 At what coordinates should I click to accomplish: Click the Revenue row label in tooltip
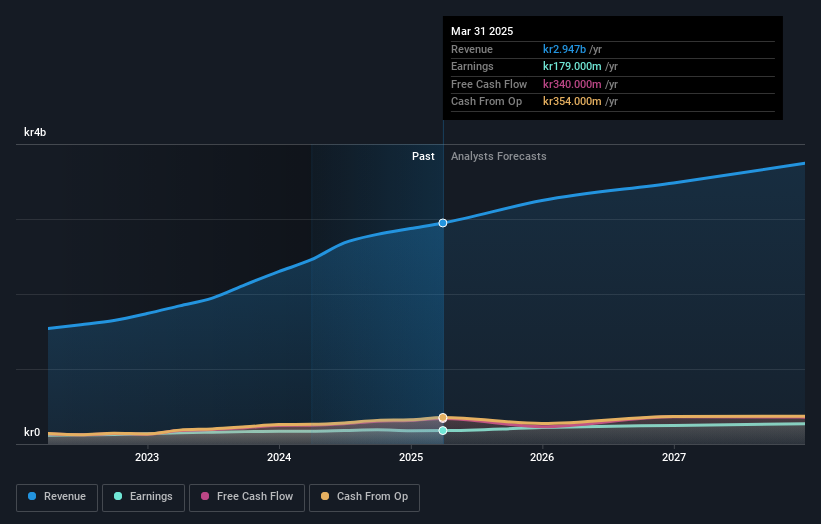point(472,49)
